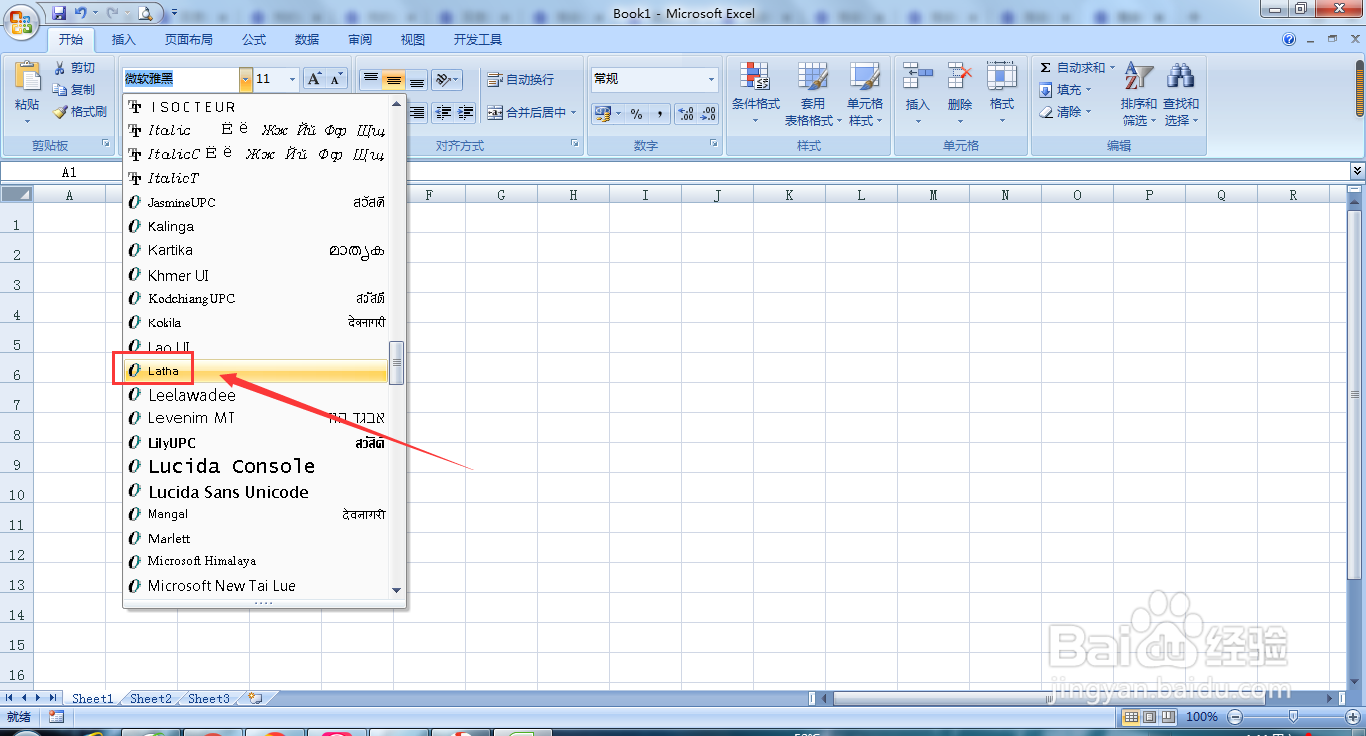Apply bottom vertical alignment
The height and width of the screenshot is (736, 1366).
[x=417, y=79]
